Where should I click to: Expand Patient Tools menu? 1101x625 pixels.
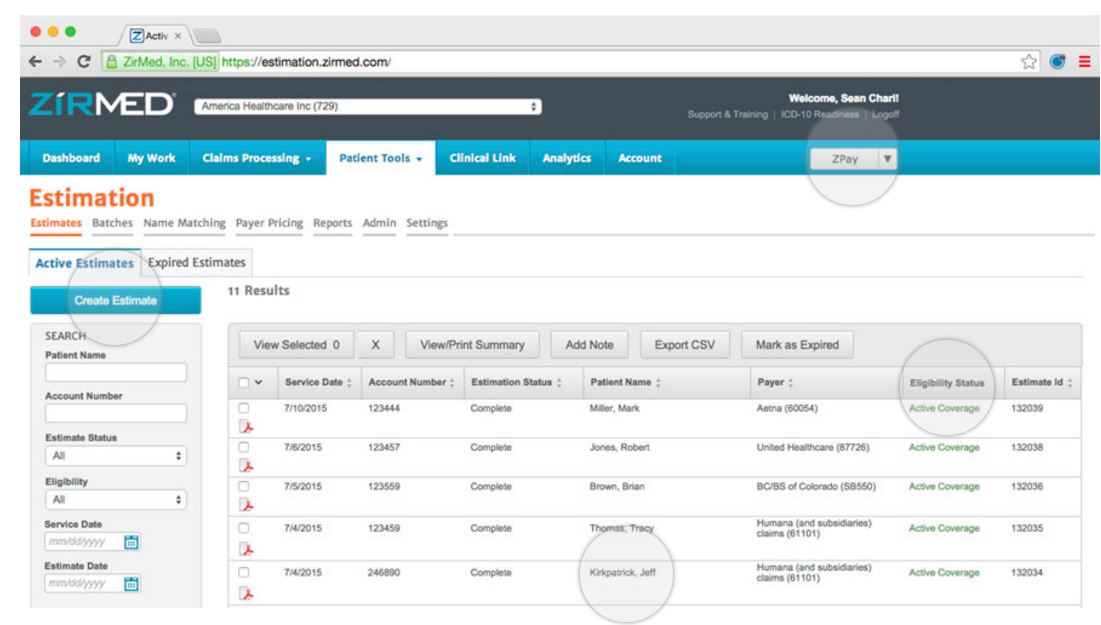381,158
